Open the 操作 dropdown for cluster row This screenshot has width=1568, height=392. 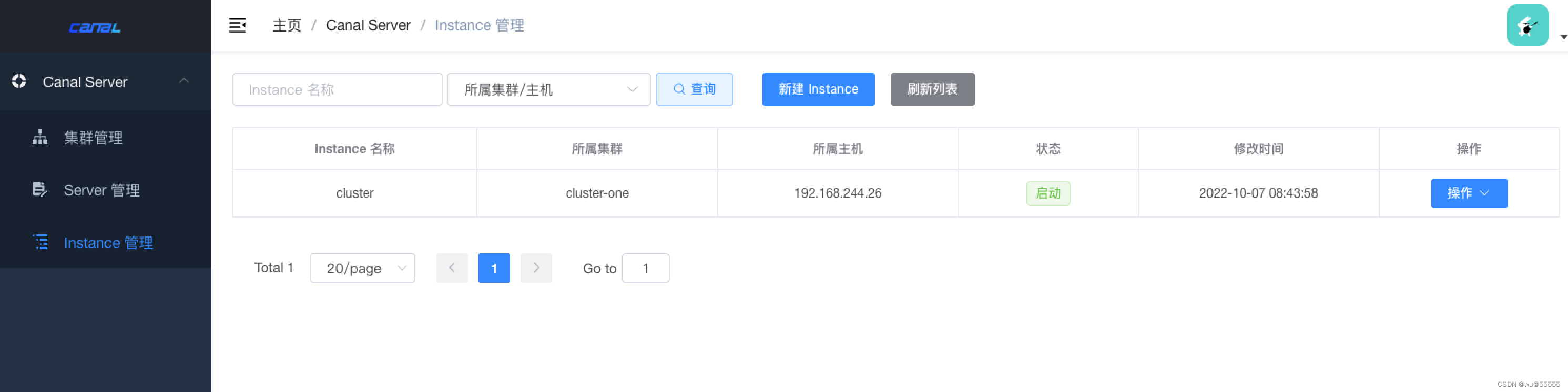coord(1469,193)
